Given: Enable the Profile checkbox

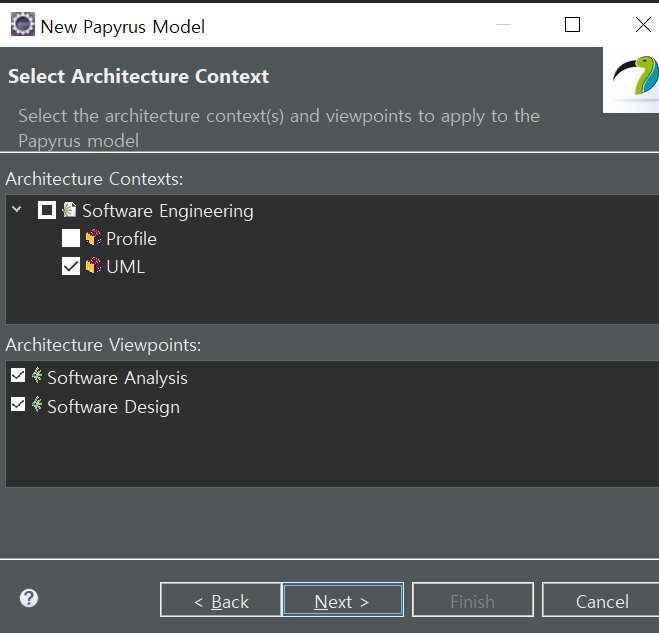Looking at the screenshot, I should [71, 238].
